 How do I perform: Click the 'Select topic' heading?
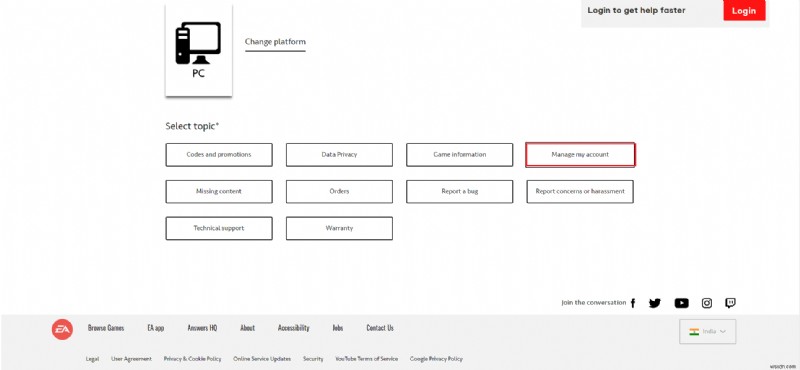(x=192, y=126)
